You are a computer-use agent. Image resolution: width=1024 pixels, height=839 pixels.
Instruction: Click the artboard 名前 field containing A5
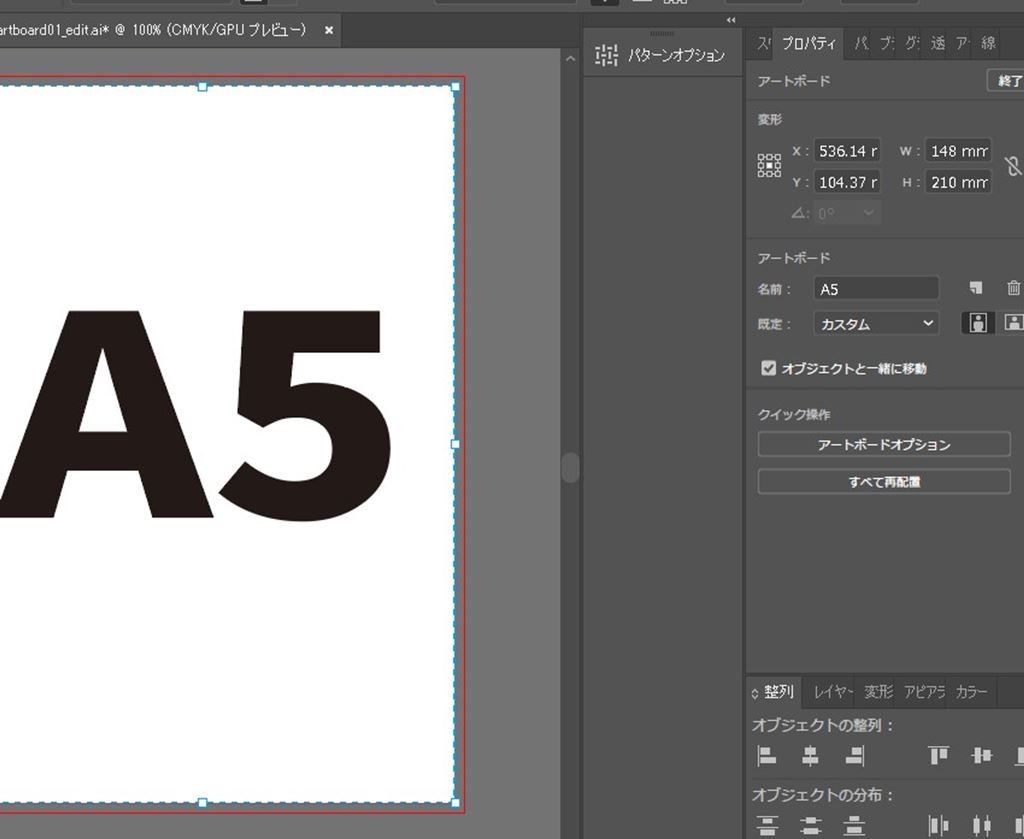click(876, 289)
